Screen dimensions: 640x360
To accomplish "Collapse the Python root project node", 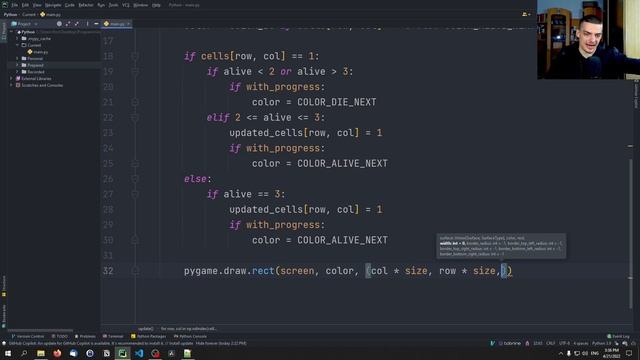I will pyautogui.click(x=12, y=32).
